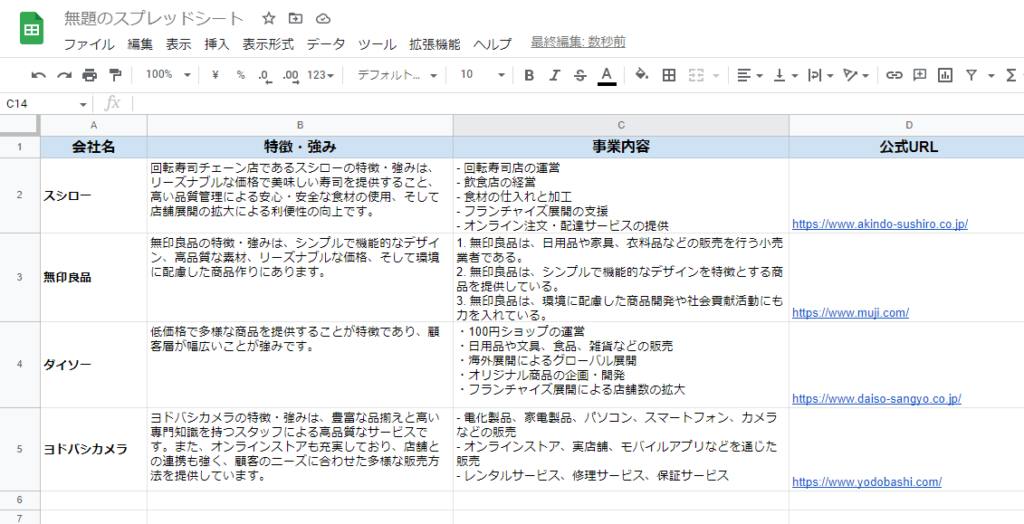Open the borders tool

[669, 75]
